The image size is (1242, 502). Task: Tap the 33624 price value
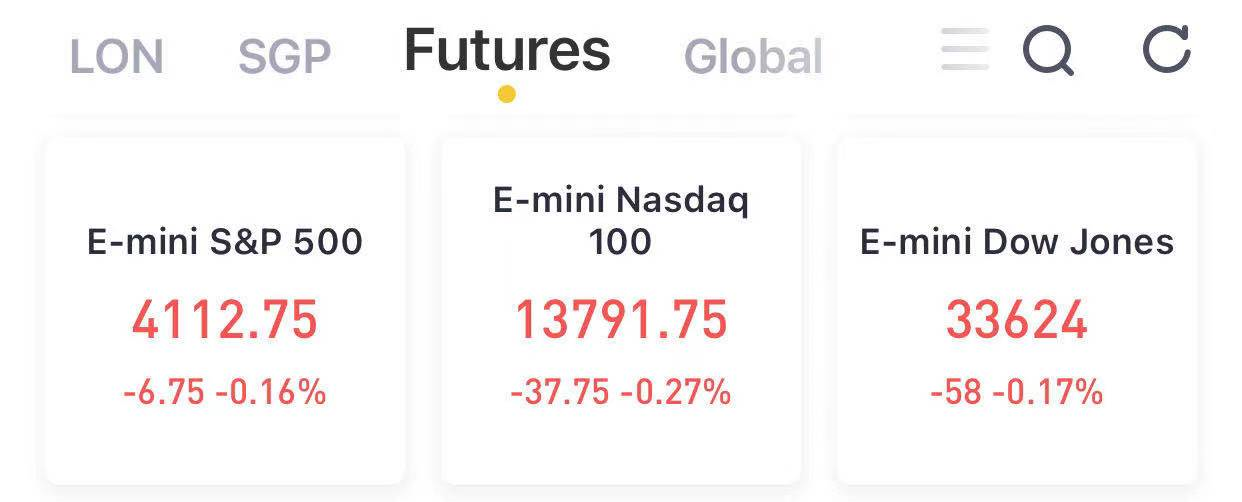1017,321
